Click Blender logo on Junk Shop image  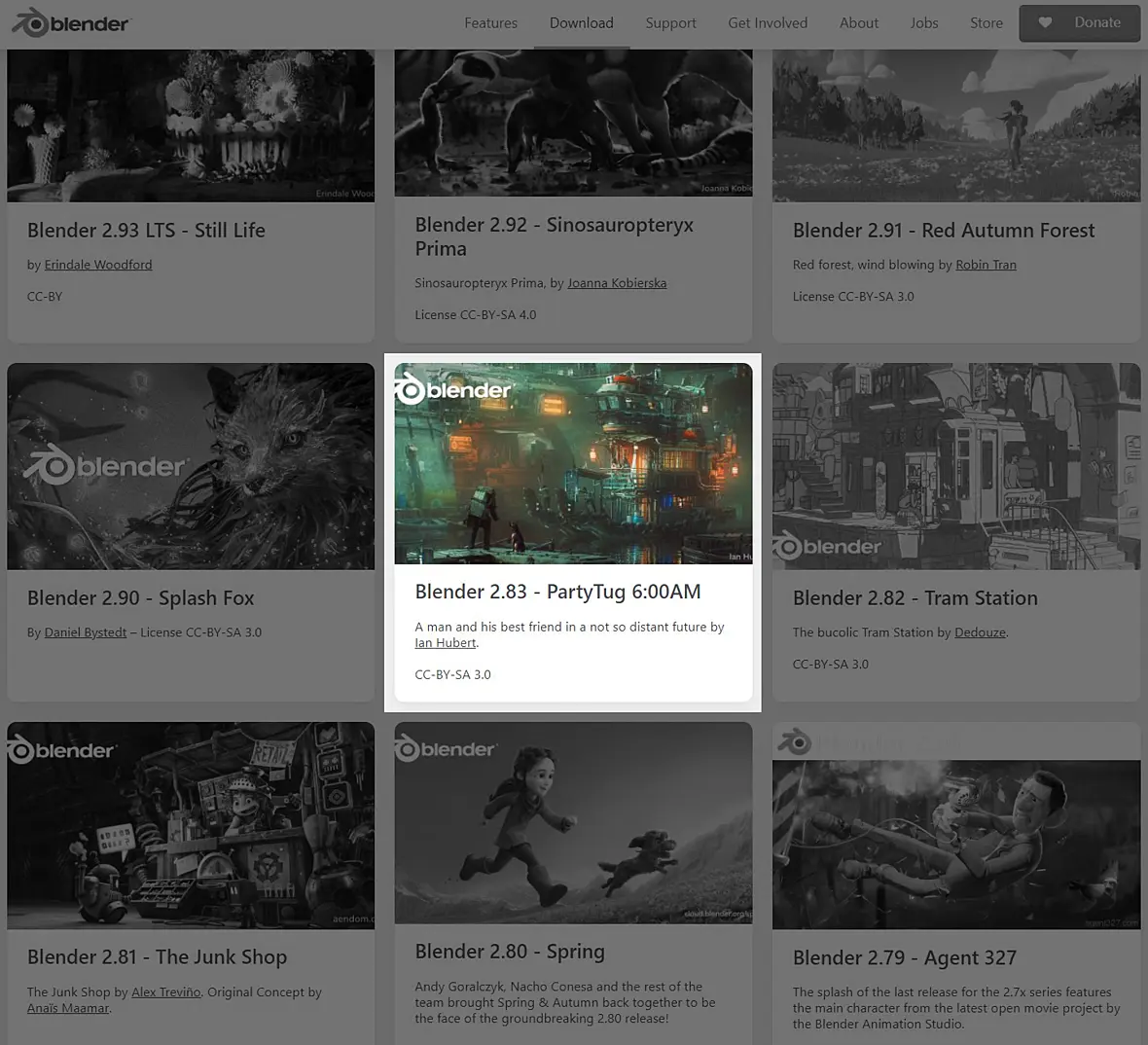pyautogui.click(x=61, y=750)
